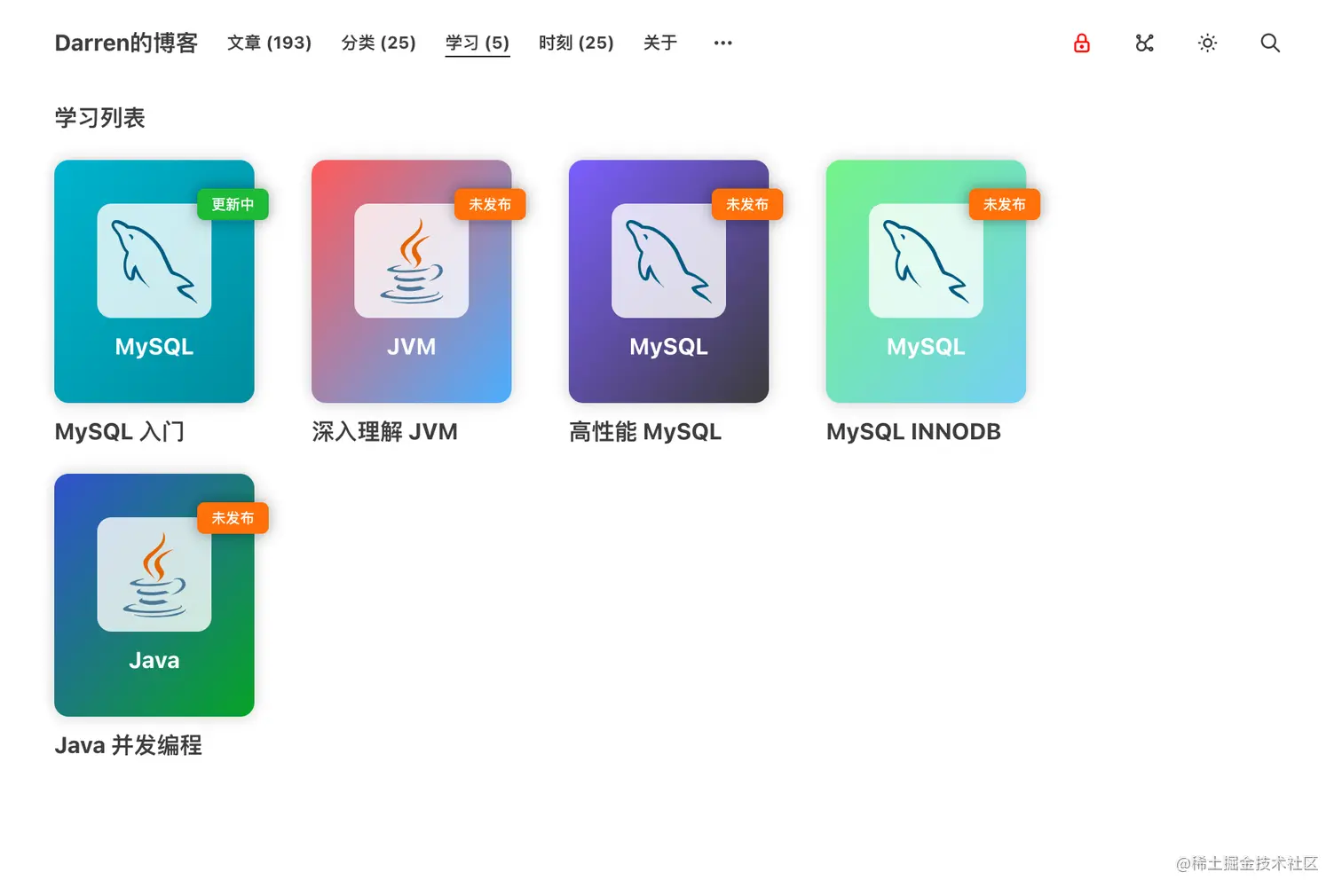1342x896 pixels.
Task: Open the 高性能 MySQL course title
Action: (x=645, y=432)
